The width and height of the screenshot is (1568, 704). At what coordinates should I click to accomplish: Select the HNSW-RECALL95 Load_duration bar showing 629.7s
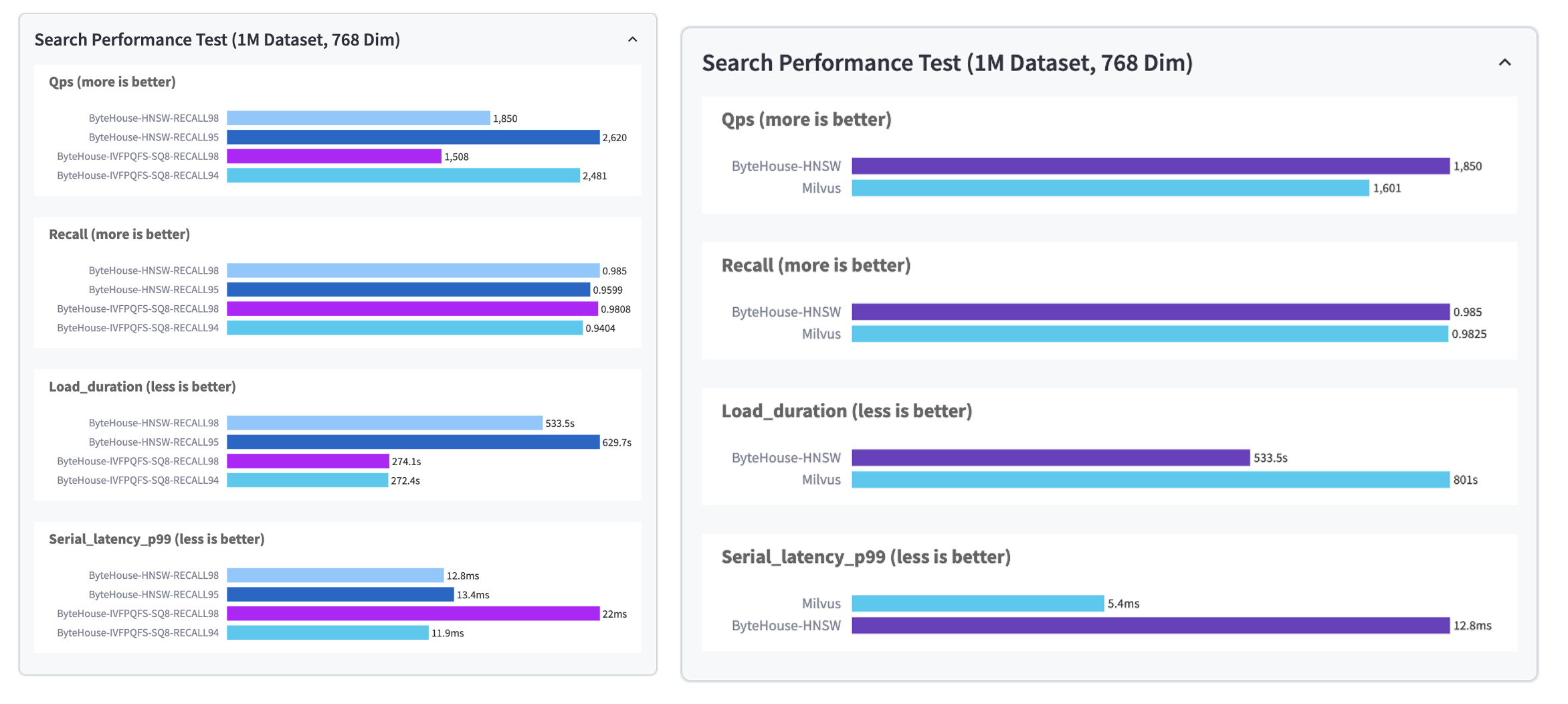pyautogui.click(x=413, y=442)
